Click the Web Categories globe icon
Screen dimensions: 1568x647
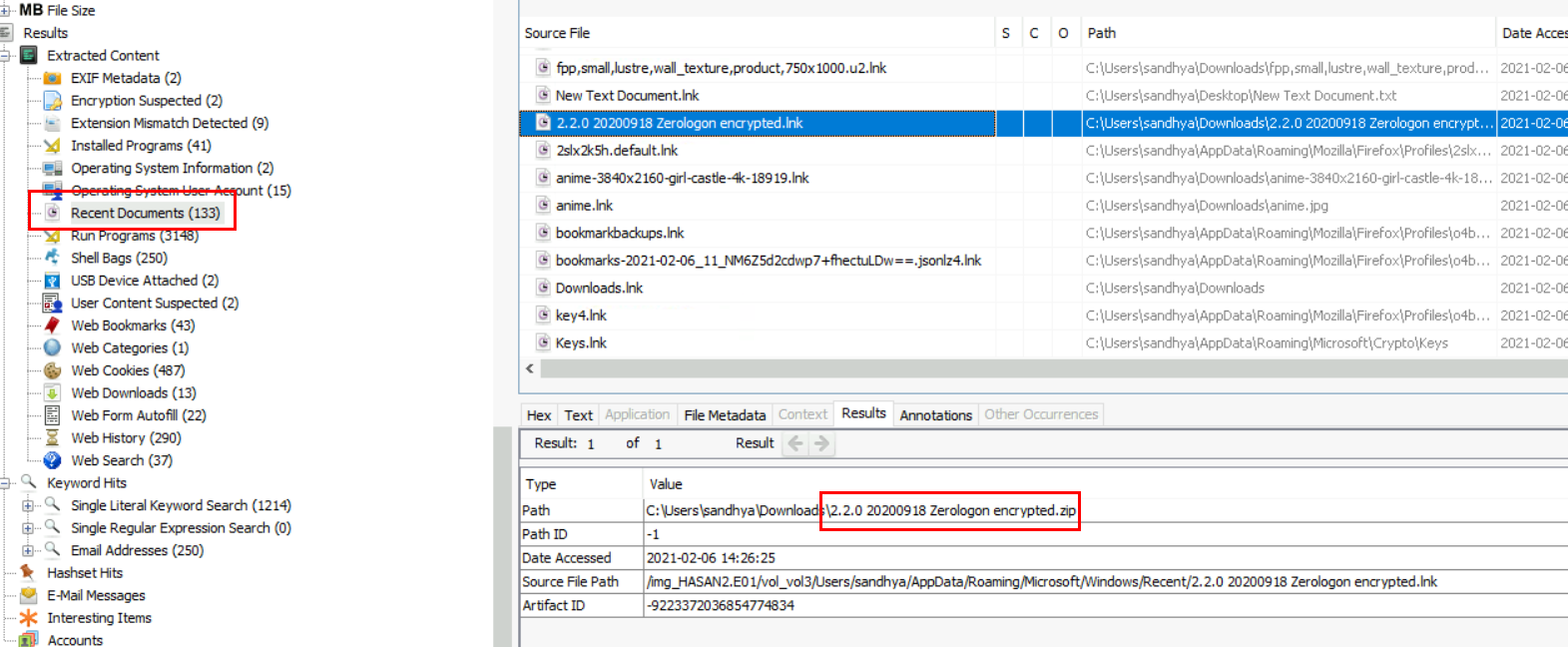tap(53, 347)
